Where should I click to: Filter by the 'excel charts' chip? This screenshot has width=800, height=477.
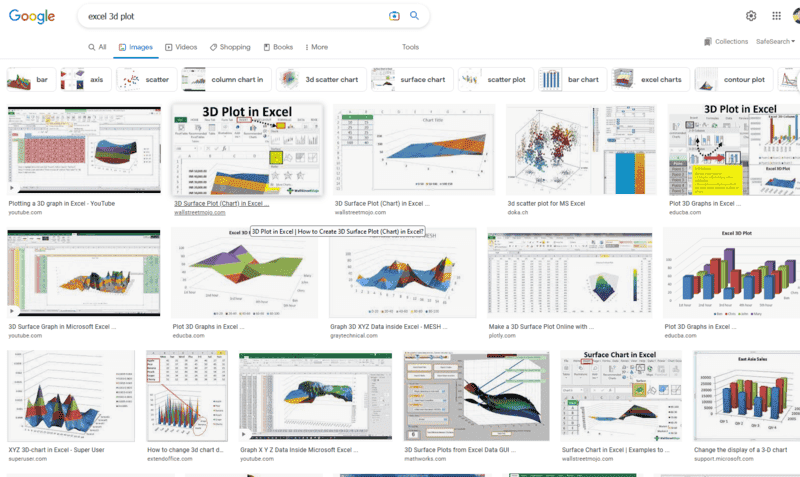click(x=651, y=80)
